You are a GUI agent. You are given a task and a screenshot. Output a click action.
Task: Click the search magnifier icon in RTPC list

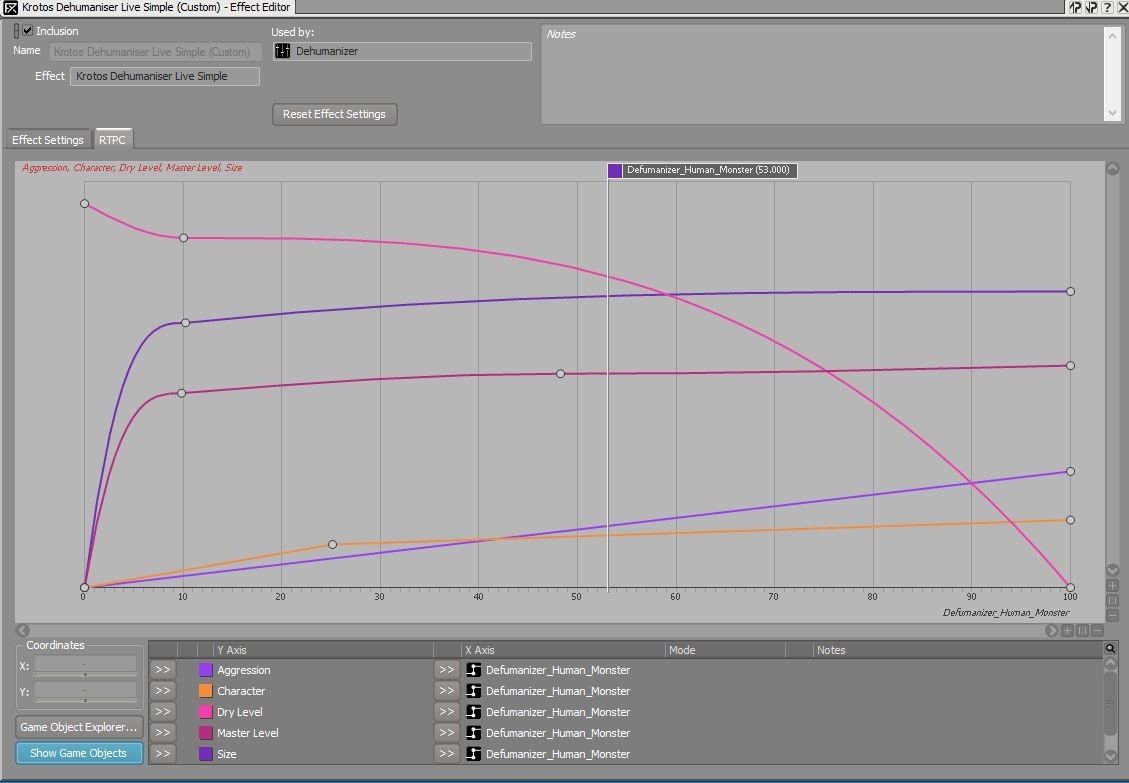click(x=1110, y=649)
